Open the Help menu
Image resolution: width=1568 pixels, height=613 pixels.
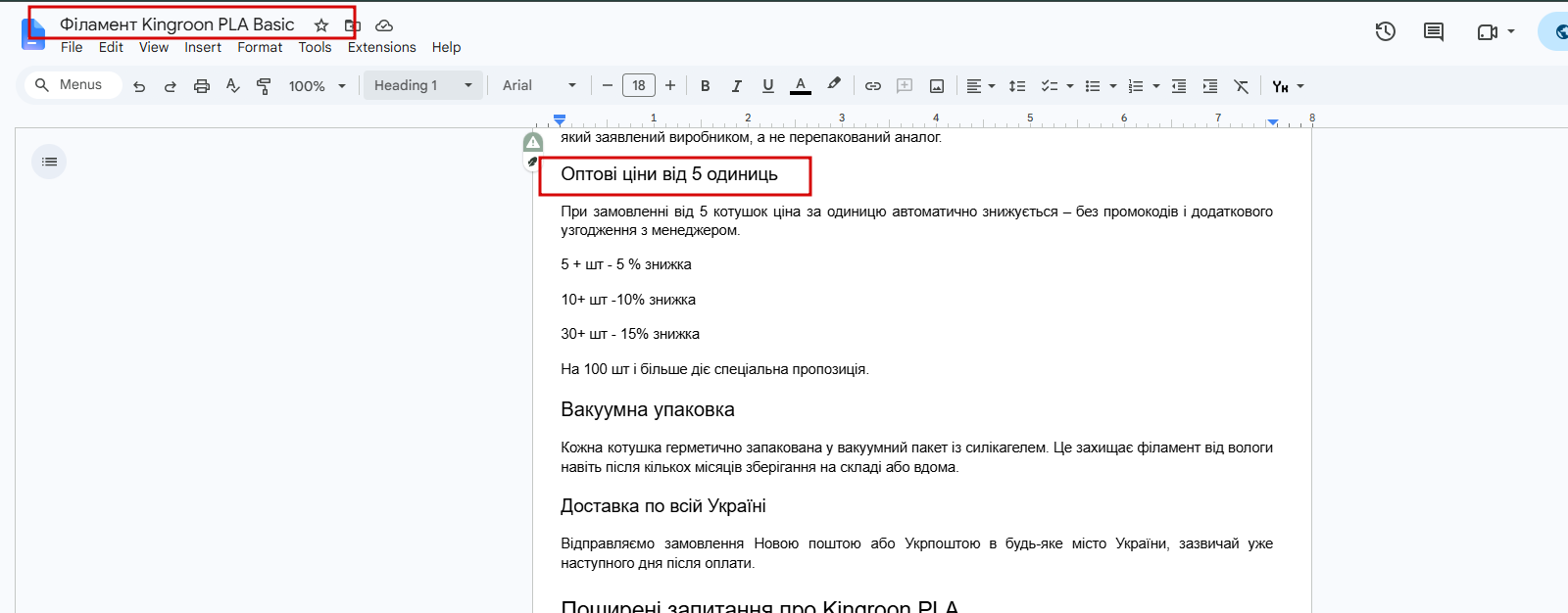coord(446,47)
